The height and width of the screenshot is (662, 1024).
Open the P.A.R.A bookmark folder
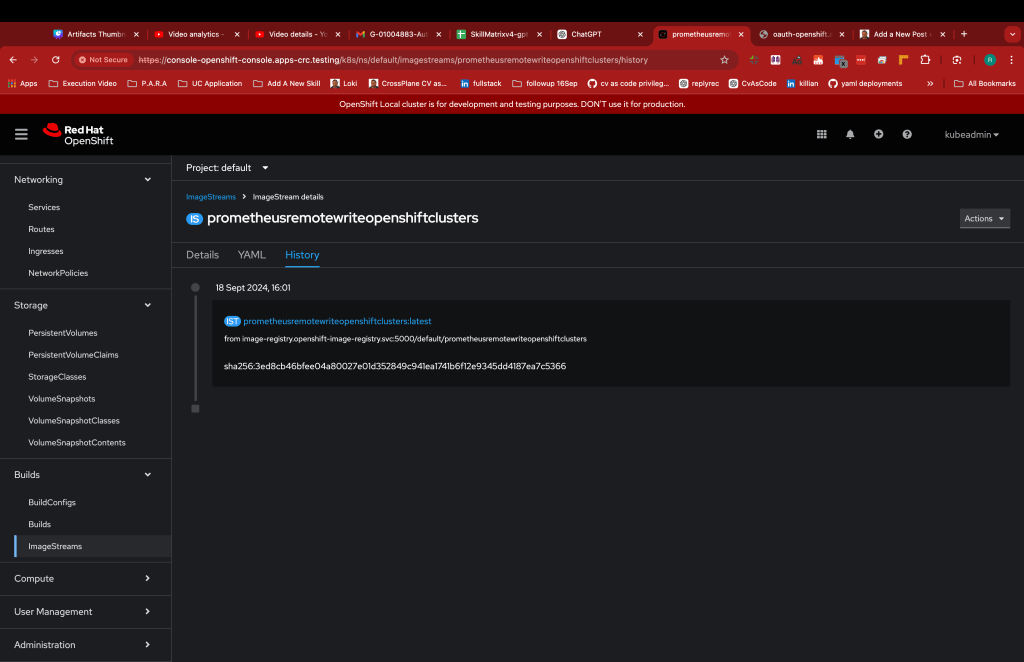pyautogui.click(x=147, y=84)
